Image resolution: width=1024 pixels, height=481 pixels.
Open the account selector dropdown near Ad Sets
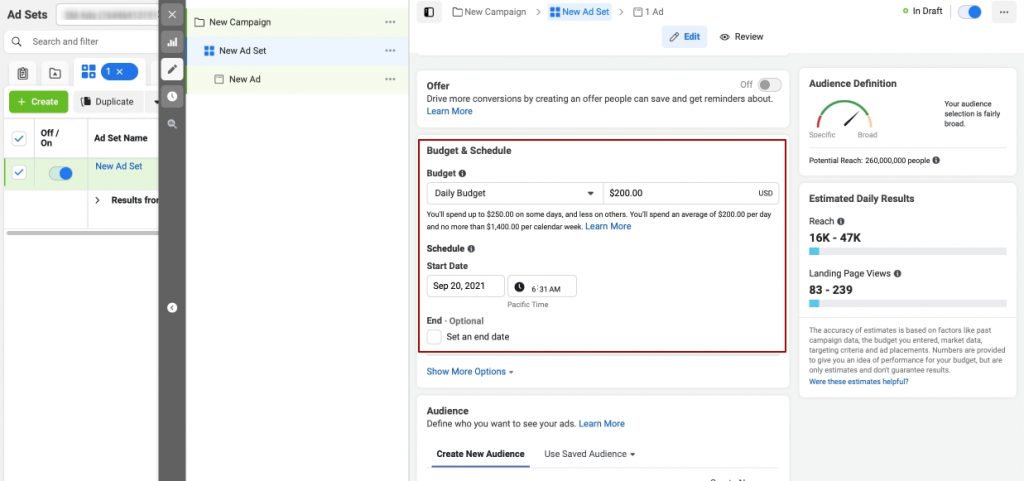108,14
